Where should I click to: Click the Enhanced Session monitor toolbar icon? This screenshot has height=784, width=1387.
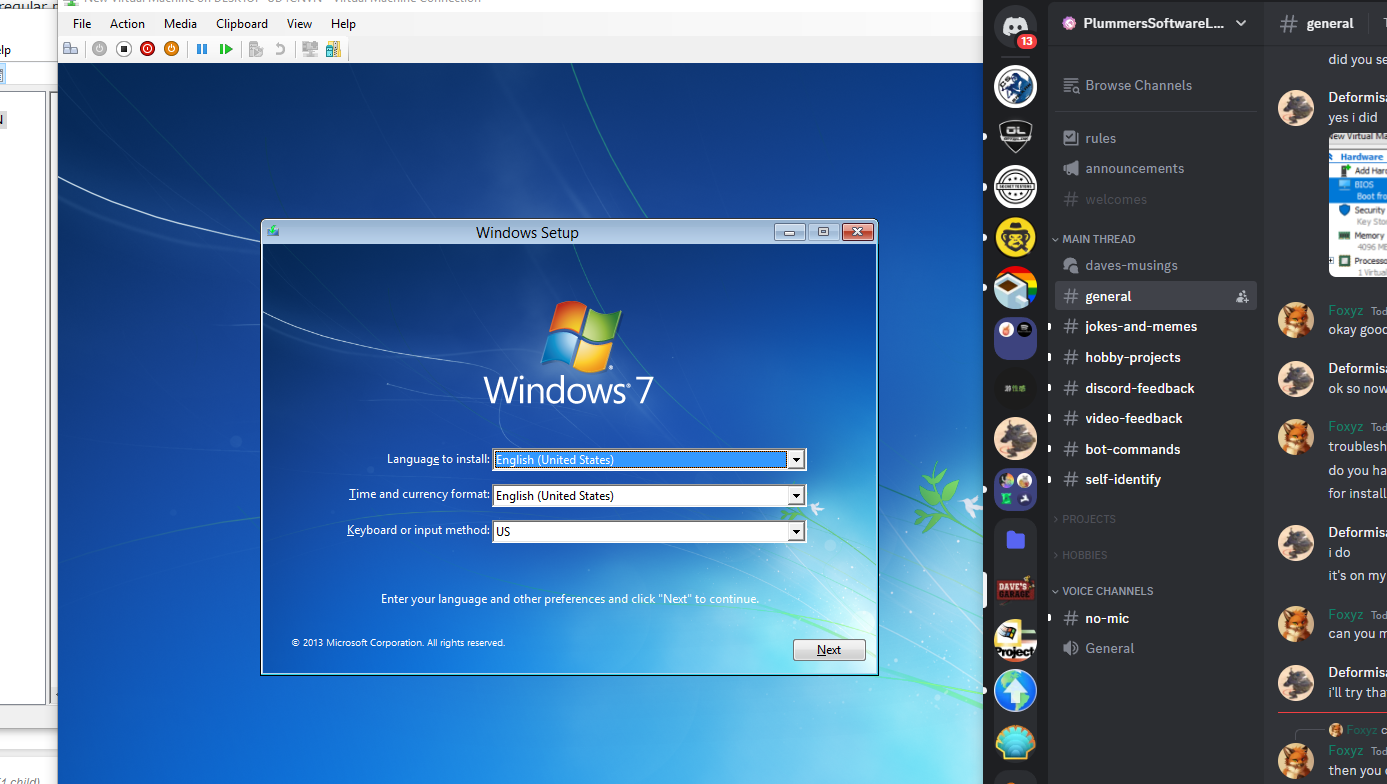click(310, 48)
